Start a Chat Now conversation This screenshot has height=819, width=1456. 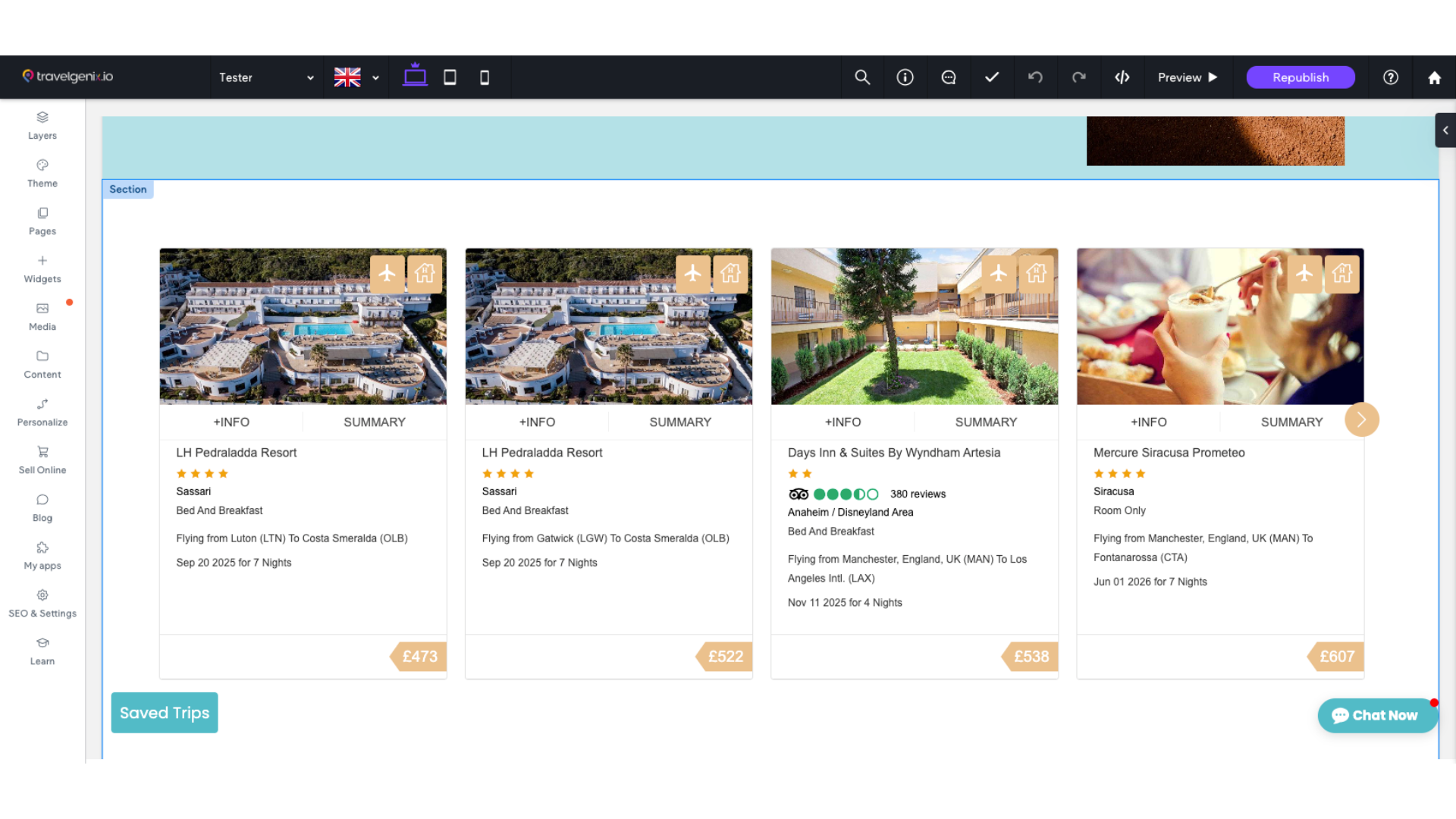[x=1377, y=715]
